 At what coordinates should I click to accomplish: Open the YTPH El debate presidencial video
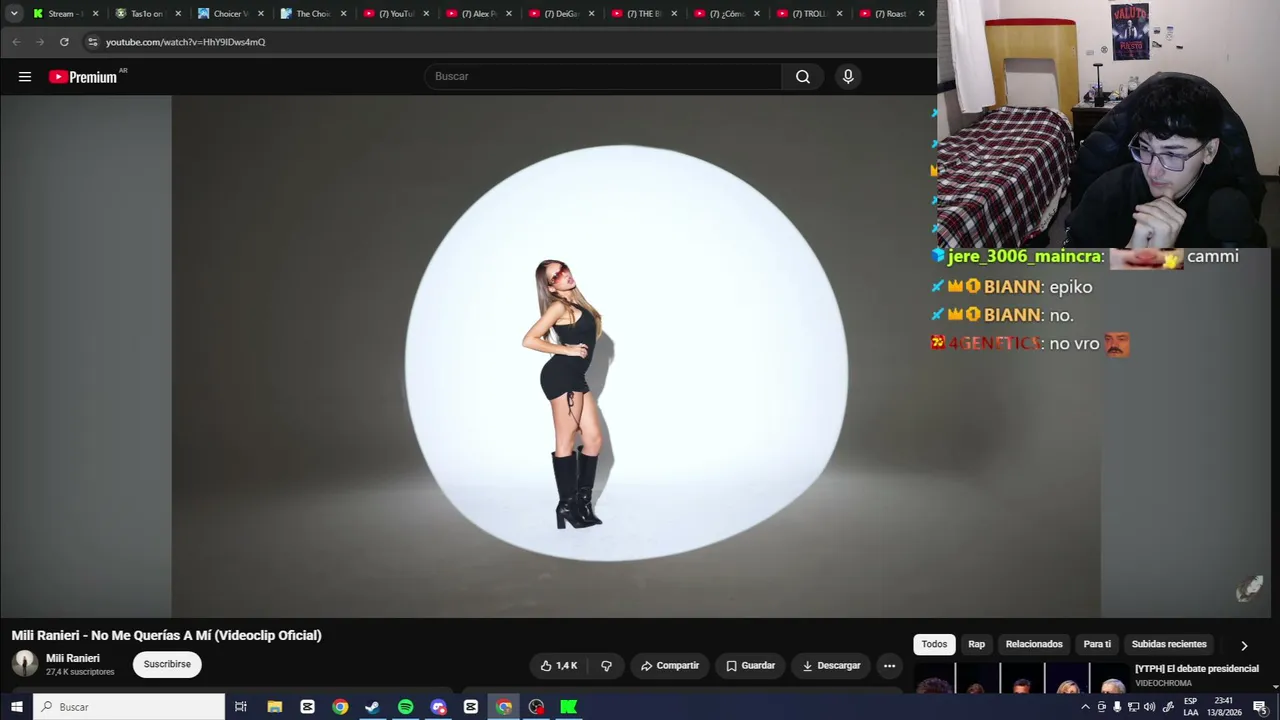coord(1197,669)
